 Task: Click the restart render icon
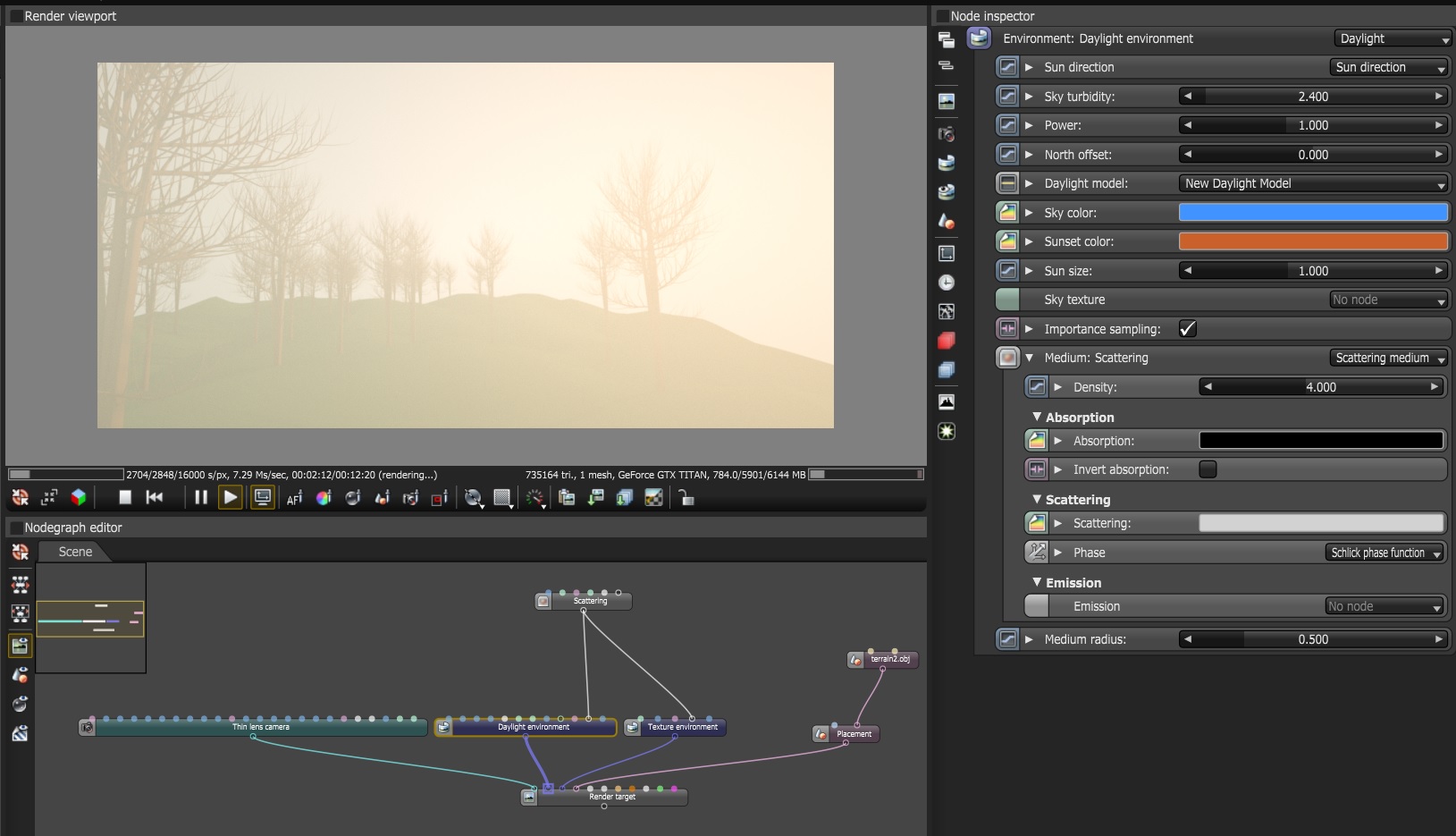155,498
